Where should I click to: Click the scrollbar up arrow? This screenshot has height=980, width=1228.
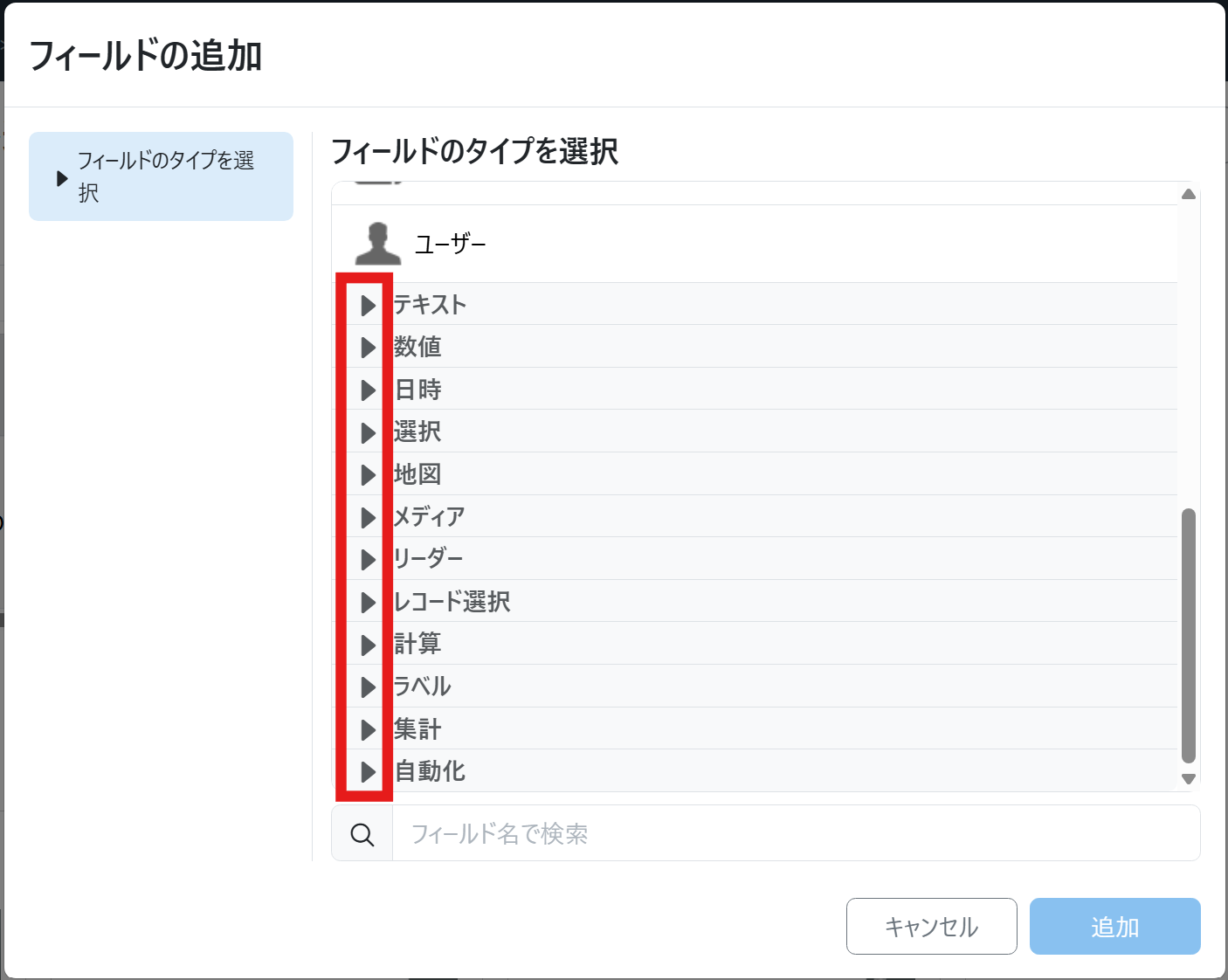tap(1188, 194)
